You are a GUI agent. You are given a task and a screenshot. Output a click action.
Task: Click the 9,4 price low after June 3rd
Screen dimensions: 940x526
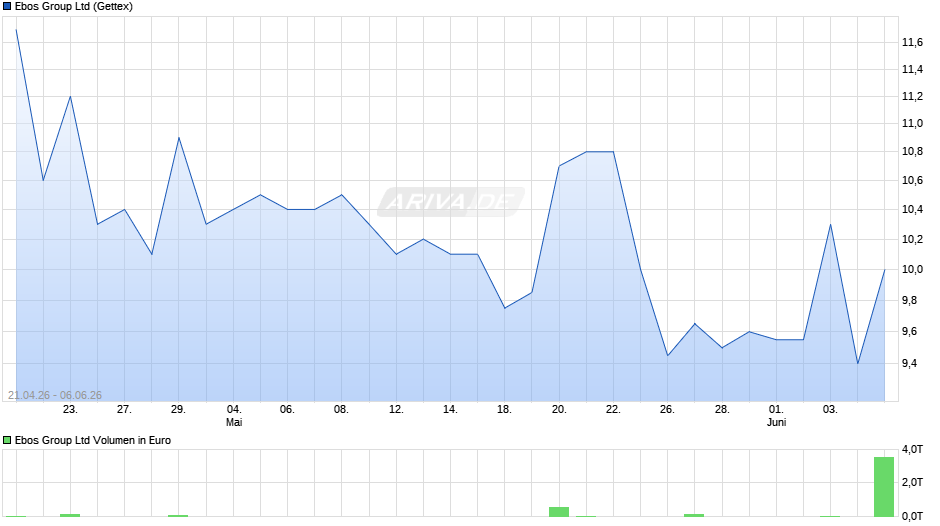858,363
